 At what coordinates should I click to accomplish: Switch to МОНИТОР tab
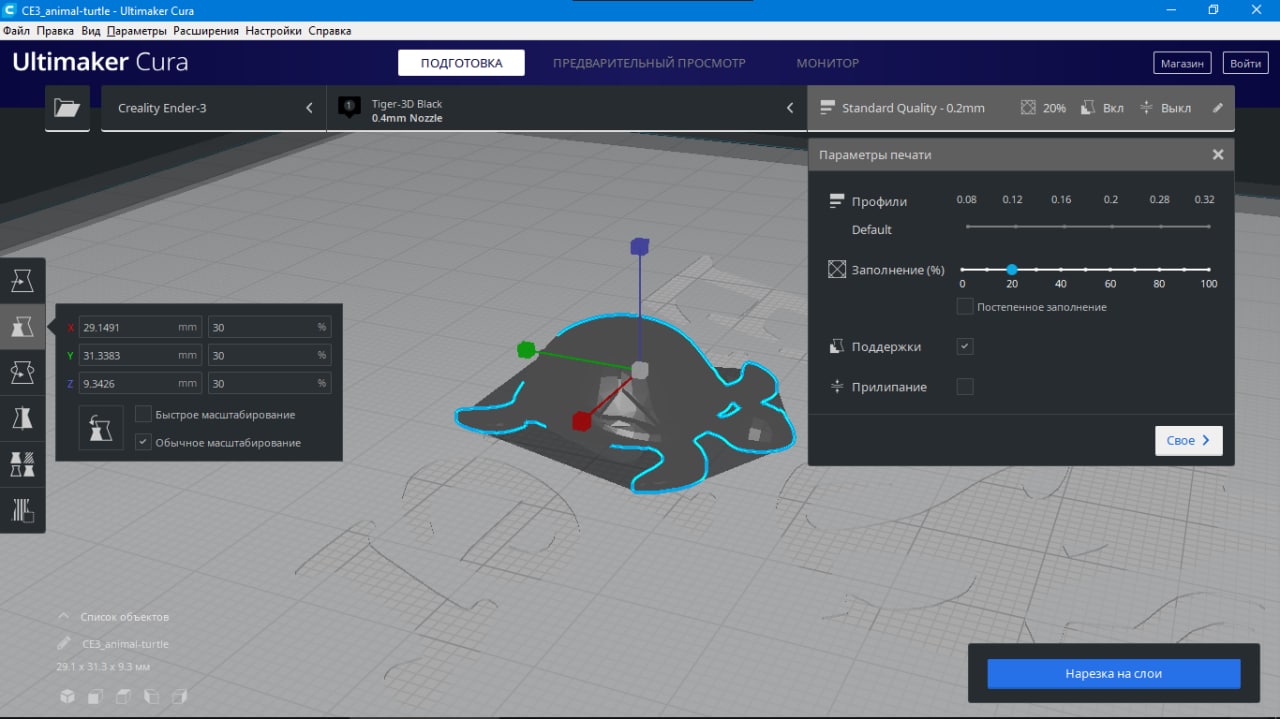(827, 63)
